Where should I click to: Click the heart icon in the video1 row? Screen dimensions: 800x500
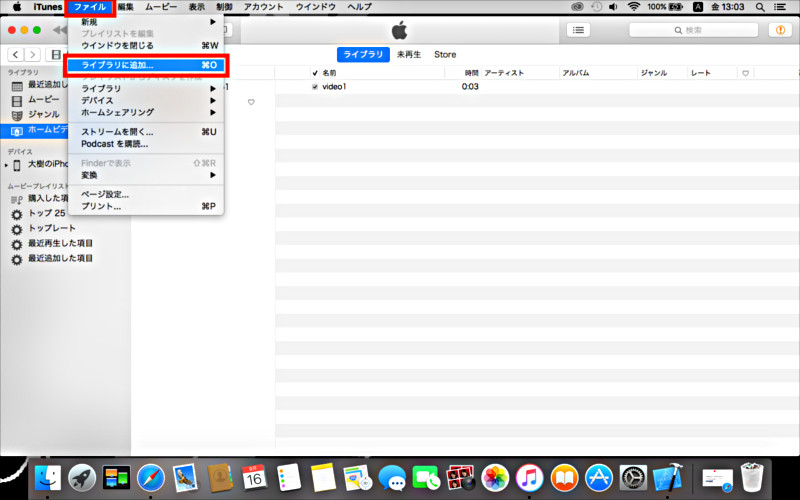coord(251,102)
